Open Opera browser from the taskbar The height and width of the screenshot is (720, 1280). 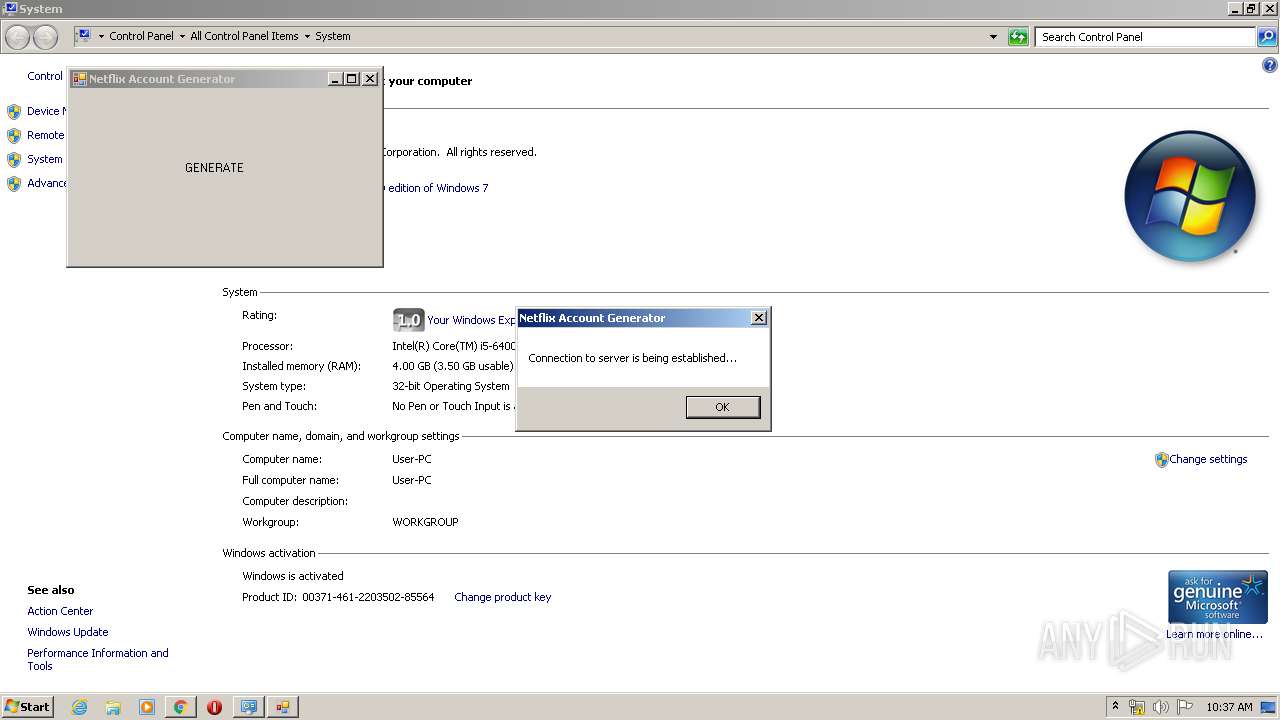point(214,707)
